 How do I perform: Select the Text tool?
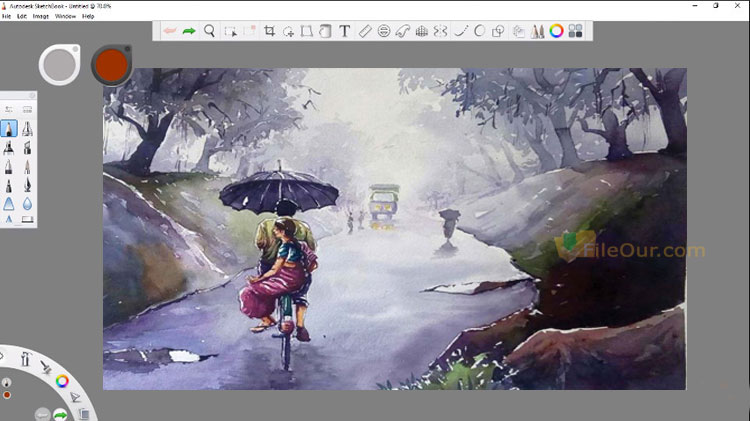344,31
